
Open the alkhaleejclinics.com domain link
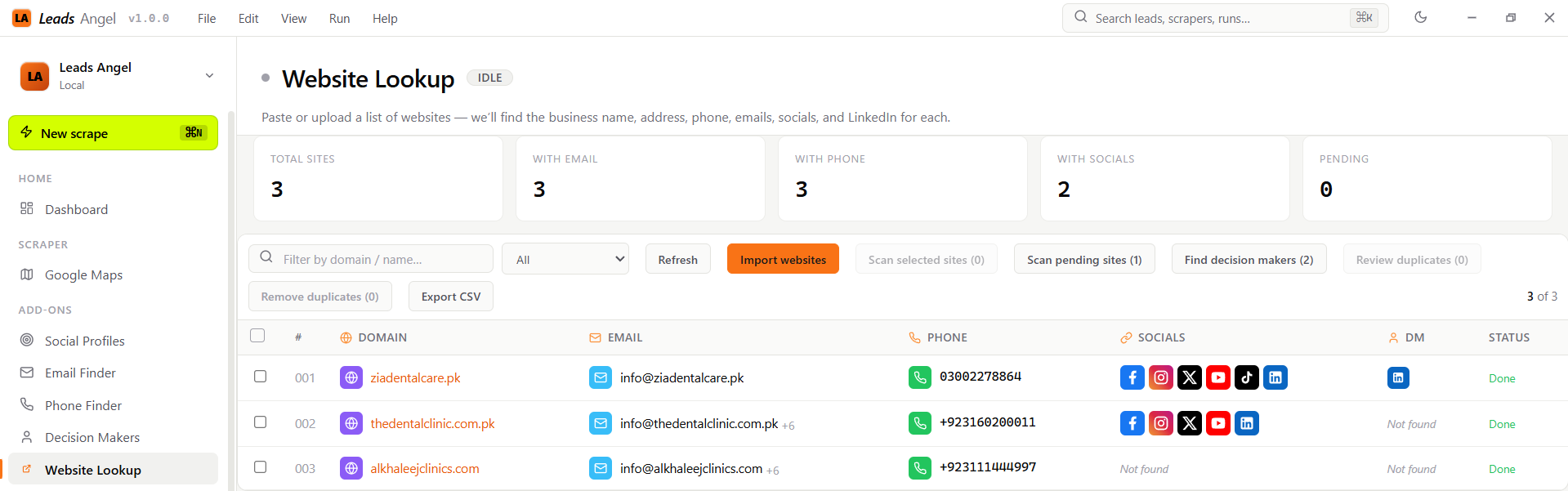425,468
